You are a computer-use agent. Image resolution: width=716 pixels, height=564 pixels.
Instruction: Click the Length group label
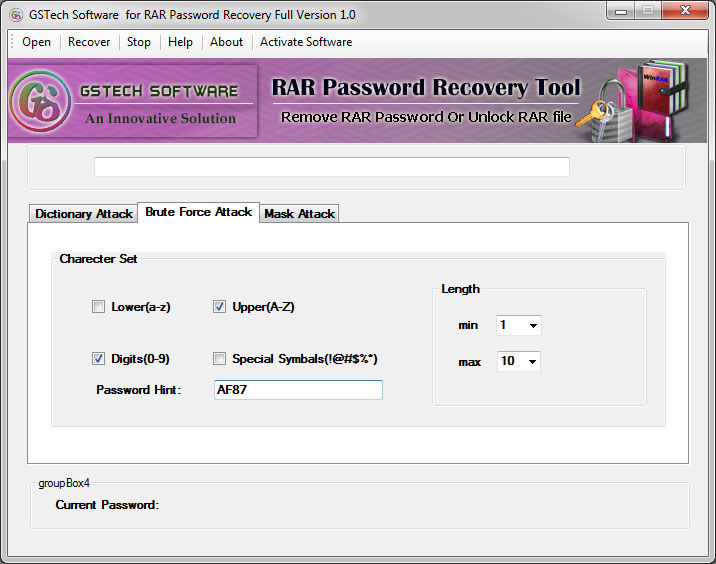pyautogui.click(x=460, y=289)
